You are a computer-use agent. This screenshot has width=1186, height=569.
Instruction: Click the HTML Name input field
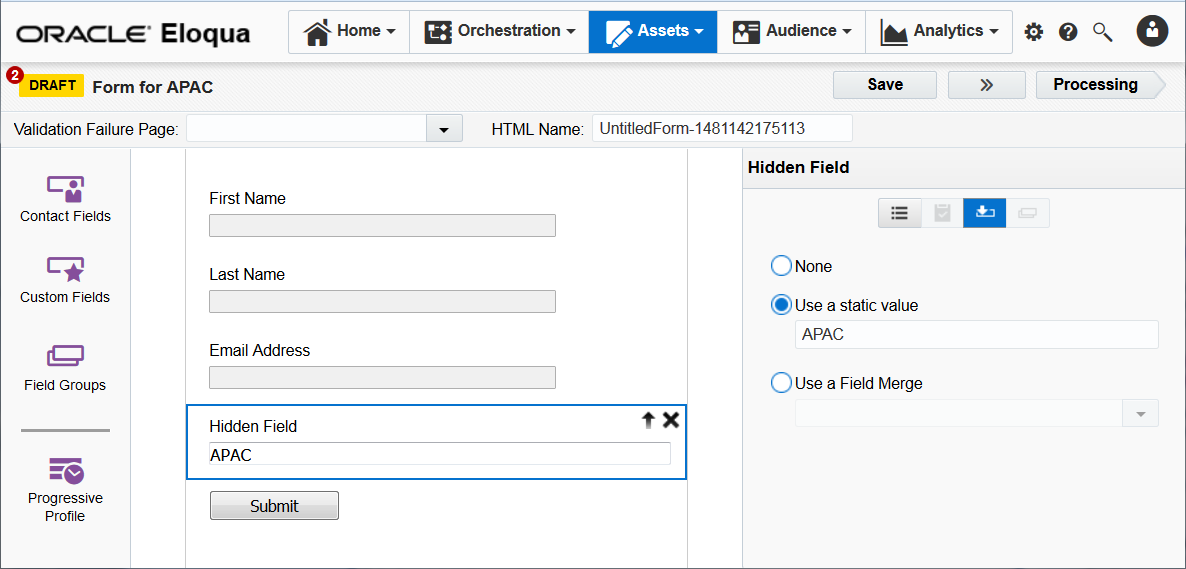click(x=722, y=128)
